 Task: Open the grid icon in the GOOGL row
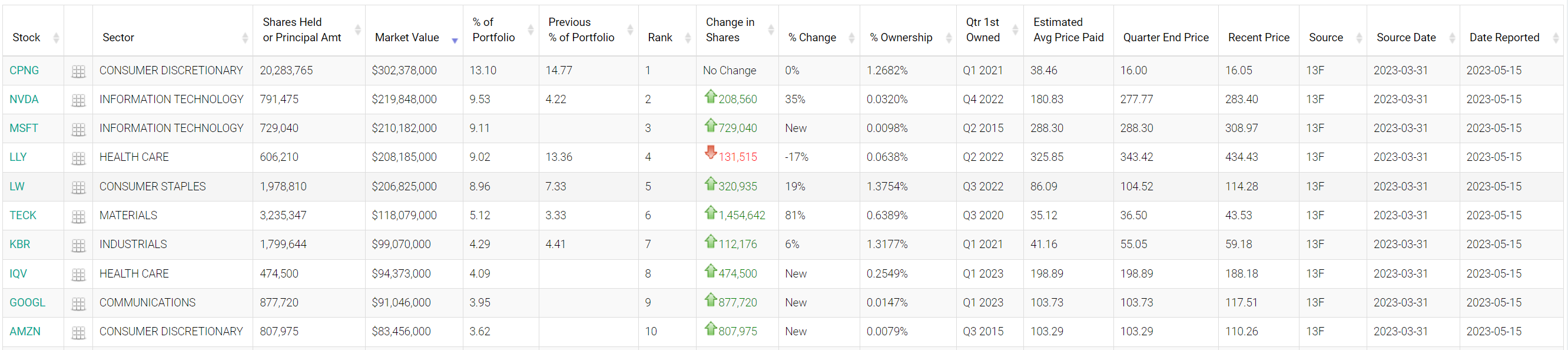(78, 303)
